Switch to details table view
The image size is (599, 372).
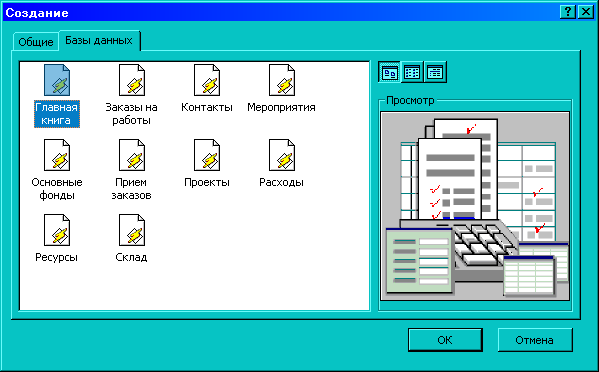(x=435, y=72)
